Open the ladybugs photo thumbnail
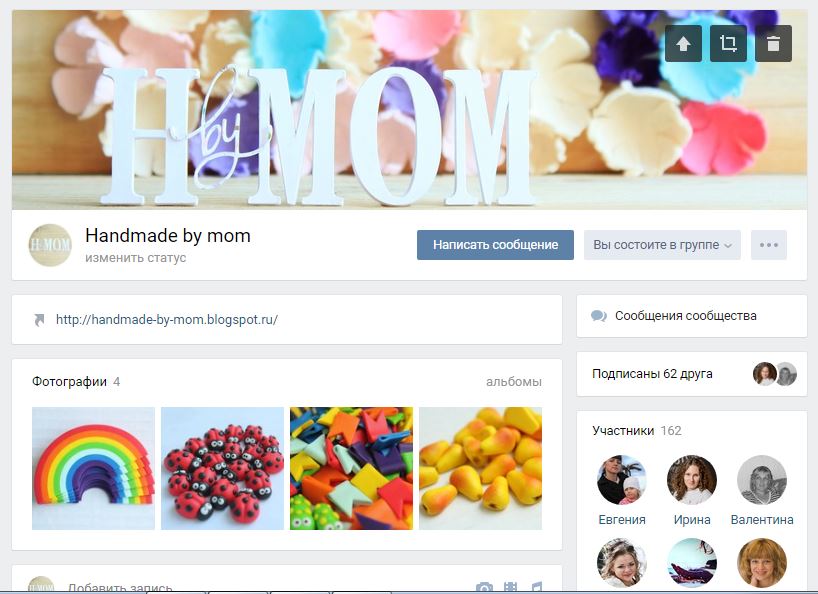 pos(222,468)
